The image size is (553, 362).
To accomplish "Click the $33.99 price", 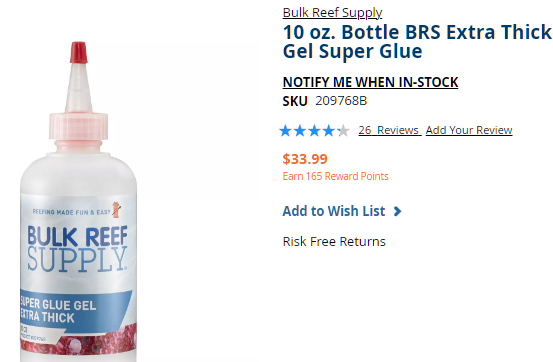I will pos(305,159).
